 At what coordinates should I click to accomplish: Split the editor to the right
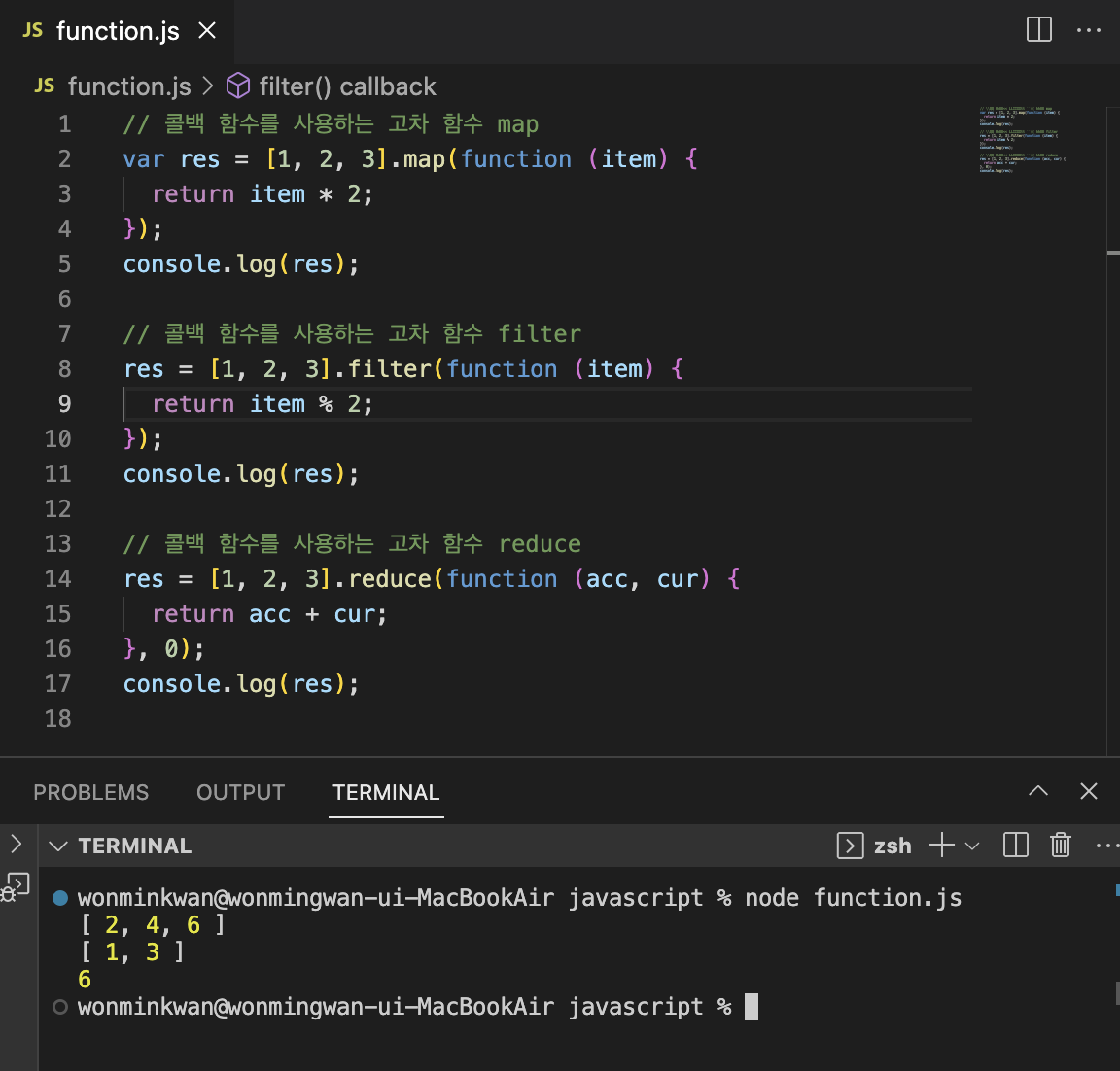click(1038, 30)
